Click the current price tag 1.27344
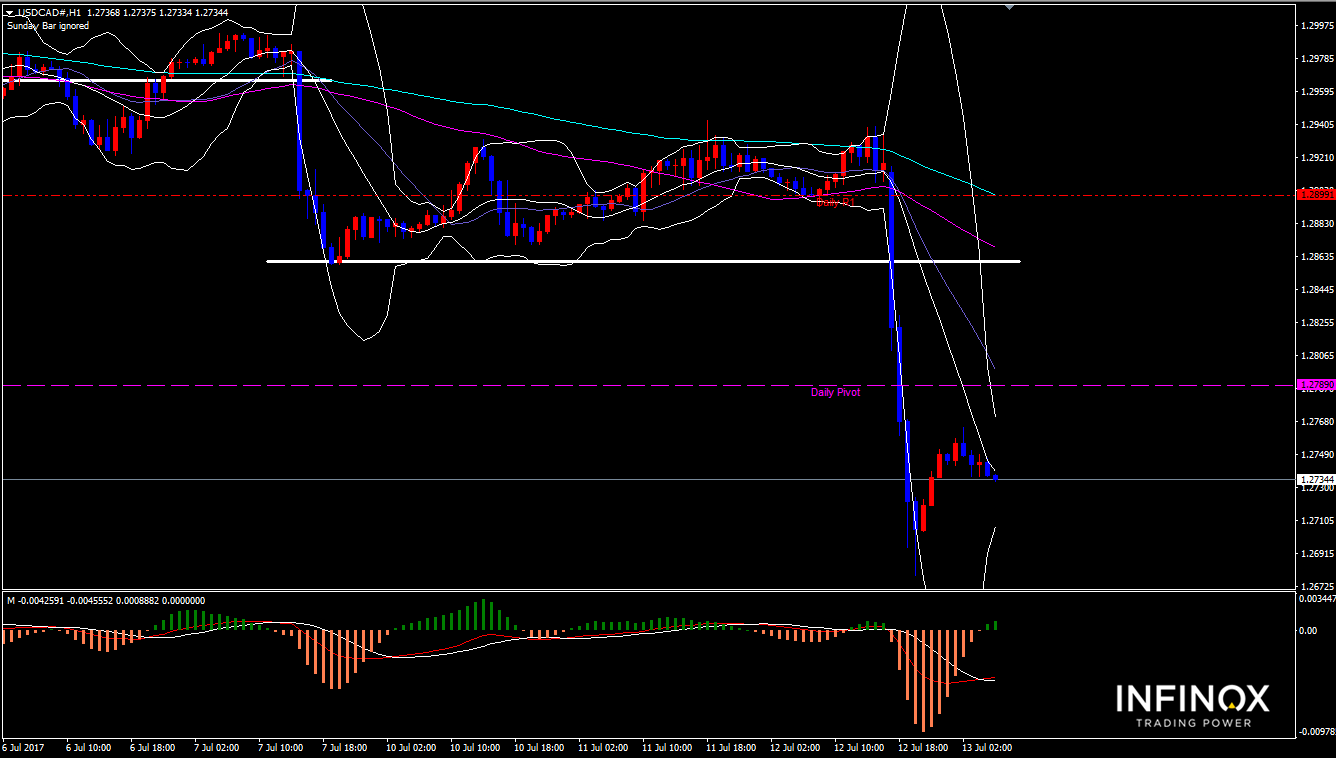The height and width of the screenshot is (758, 1336). pos(1315,479)
